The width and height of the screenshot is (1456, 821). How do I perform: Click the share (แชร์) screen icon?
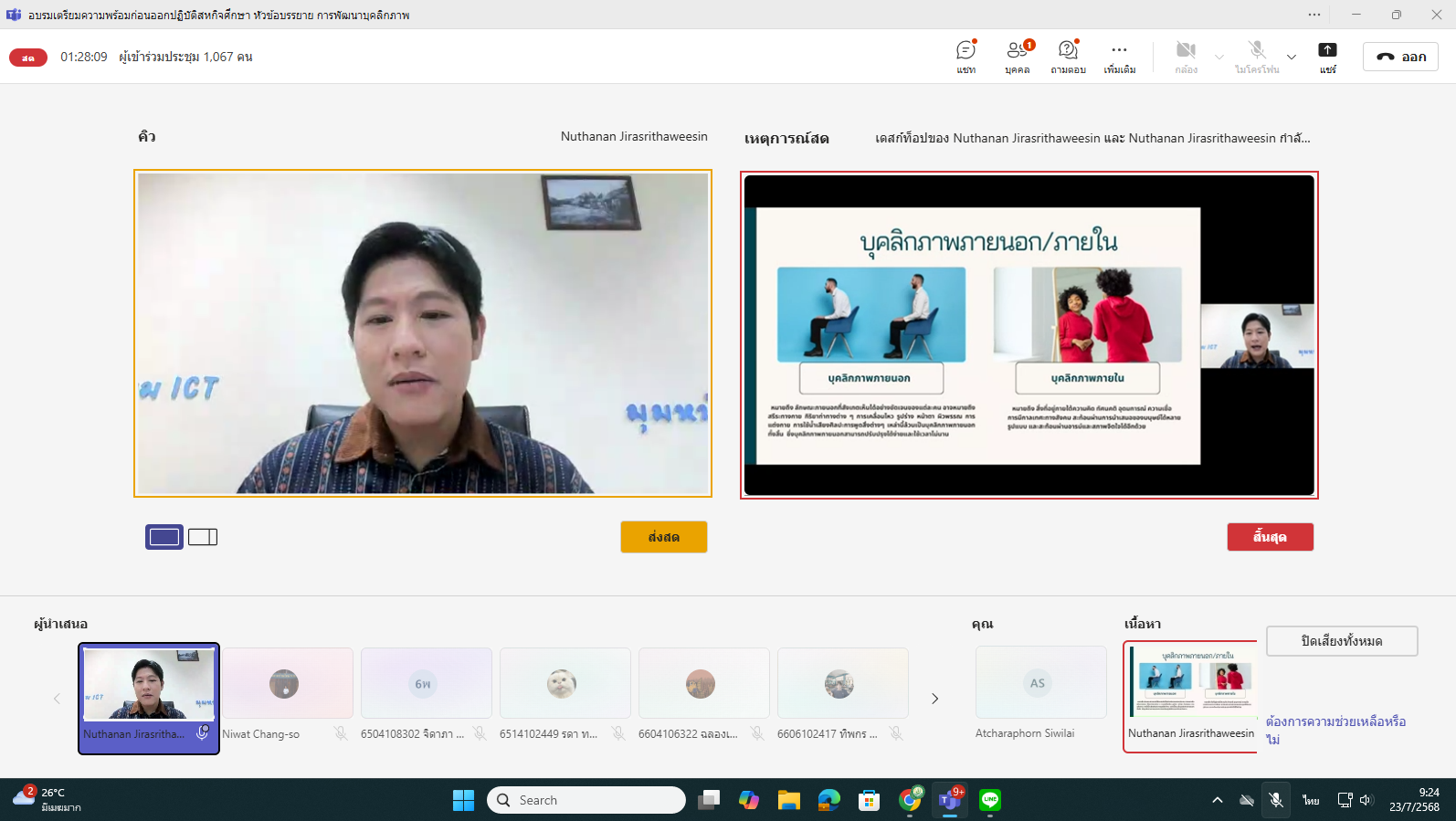coord(1327,56)
